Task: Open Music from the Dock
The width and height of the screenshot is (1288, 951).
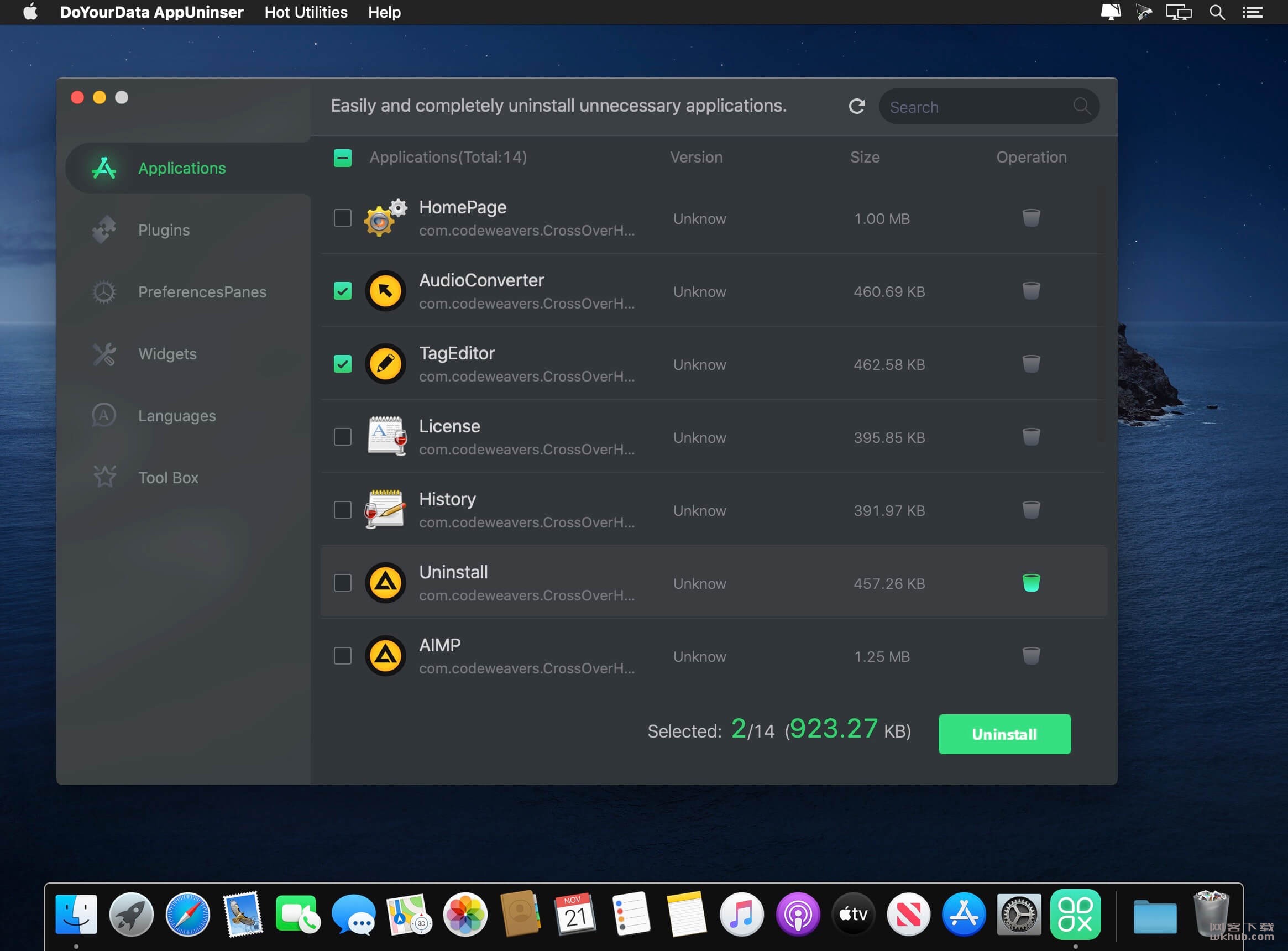Action: [742, 914]
